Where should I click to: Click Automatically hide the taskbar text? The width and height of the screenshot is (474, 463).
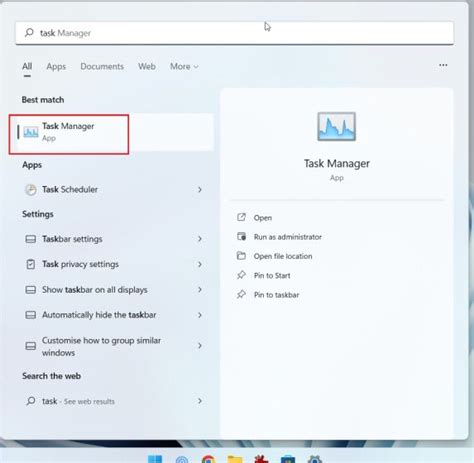tap(99, 315)
